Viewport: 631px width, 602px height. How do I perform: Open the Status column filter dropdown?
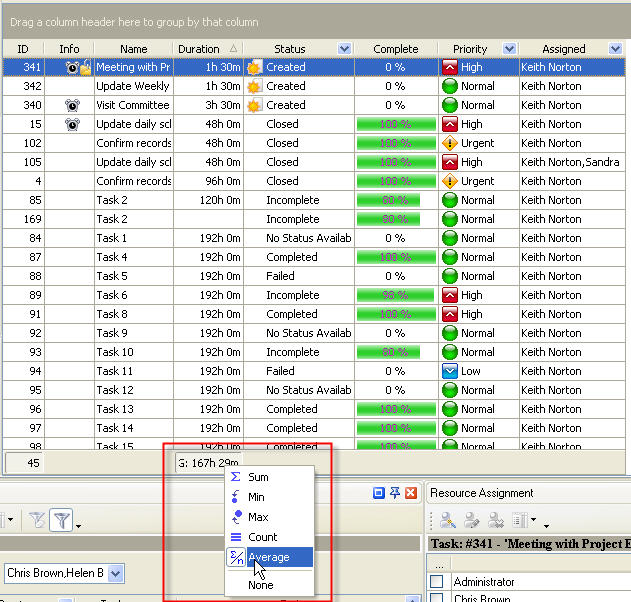[x=345, y=49]
